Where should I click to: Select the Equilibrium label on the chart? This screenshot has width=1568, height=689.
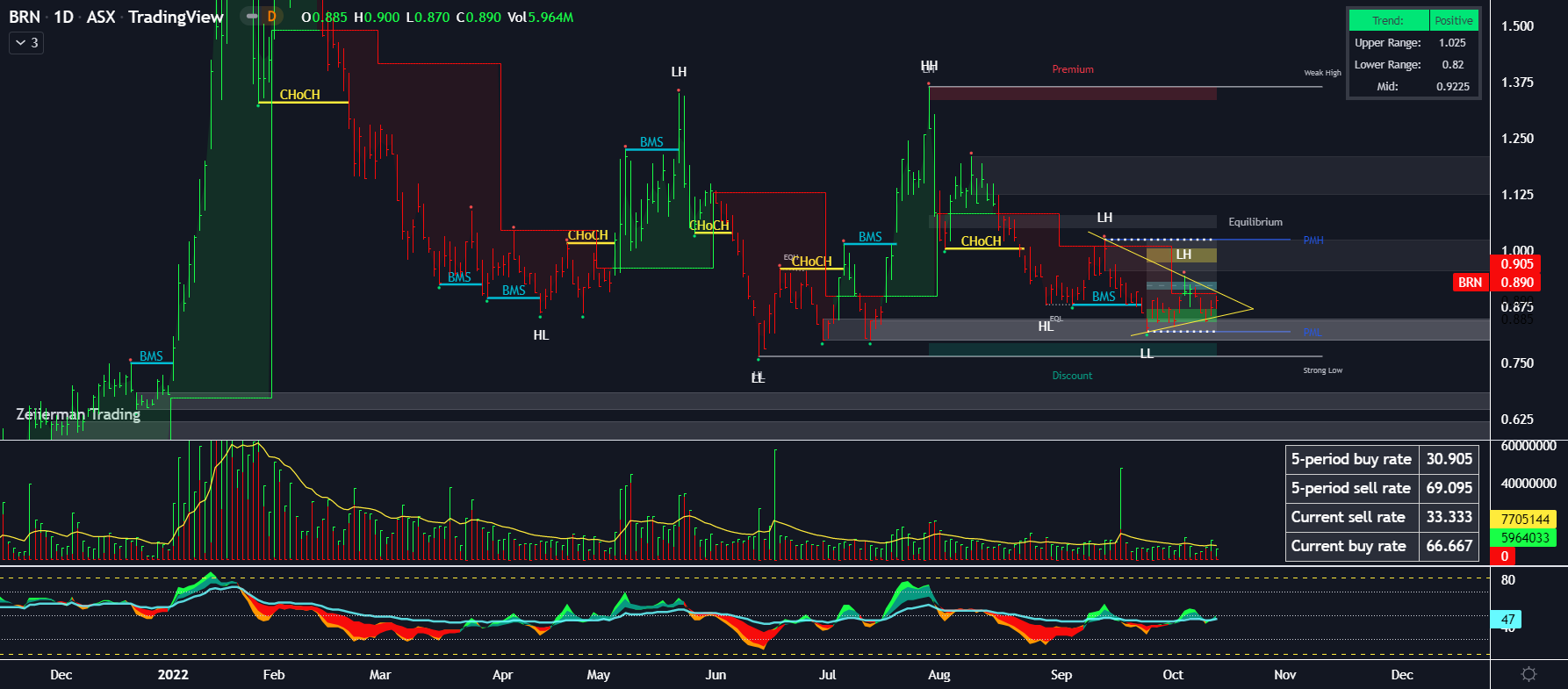pyautogui.click(x=1255, y=222)
